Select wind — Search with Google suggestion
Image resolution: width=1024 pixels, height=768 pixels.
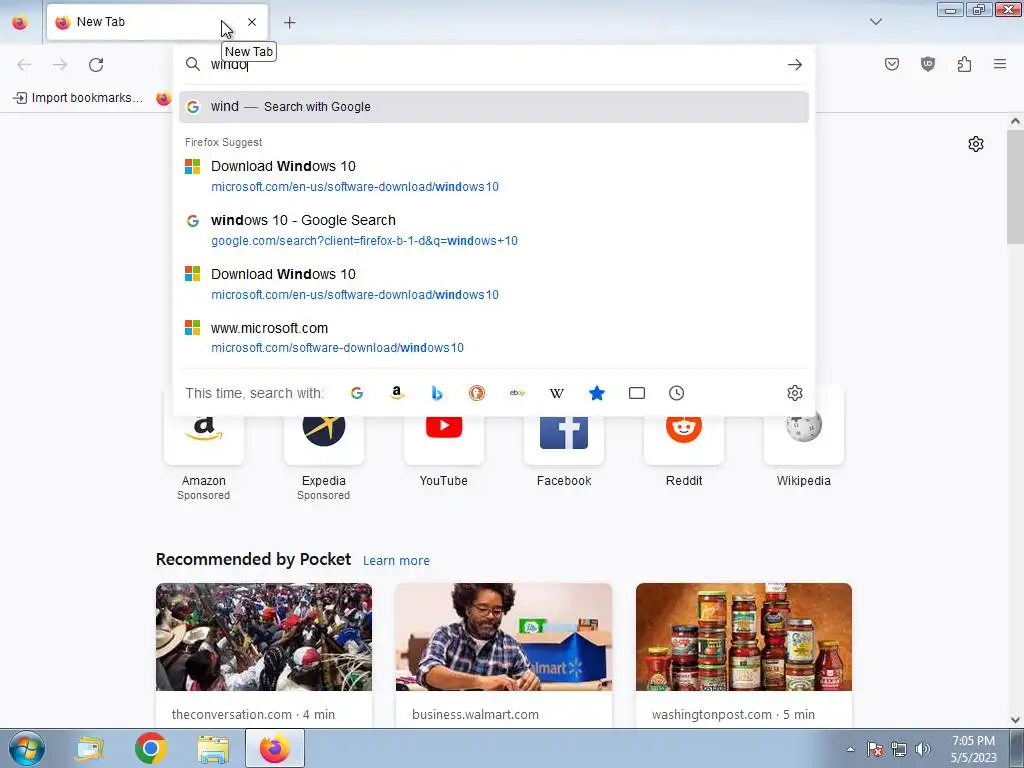pyautogui.click(x=494, y=106)
